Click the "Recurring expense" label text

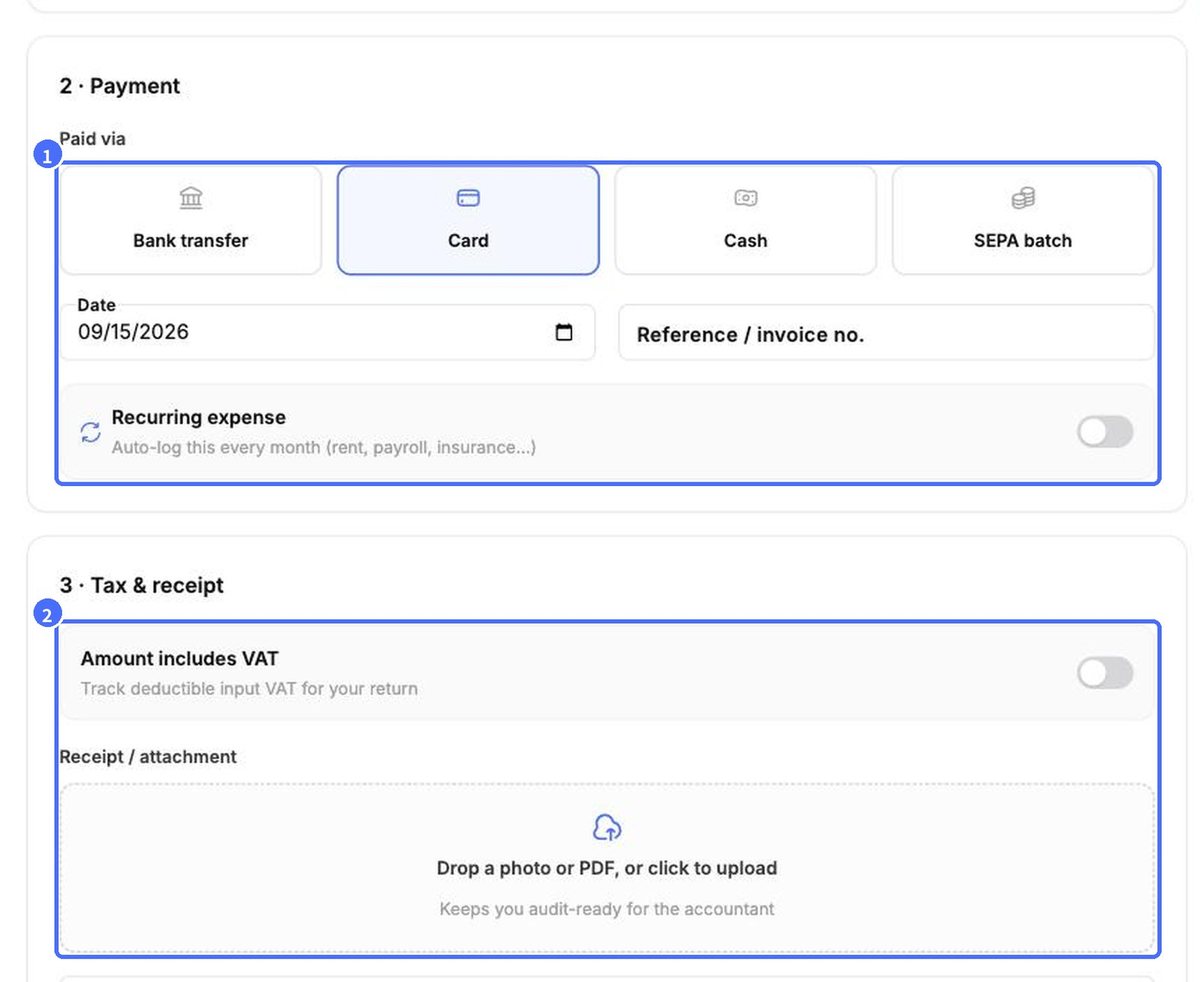[198, 417]
